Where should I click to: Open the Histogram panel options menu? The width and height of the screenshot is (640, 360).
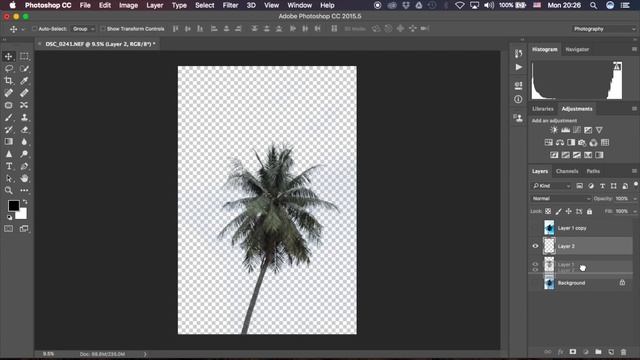(x=634, y=49)
